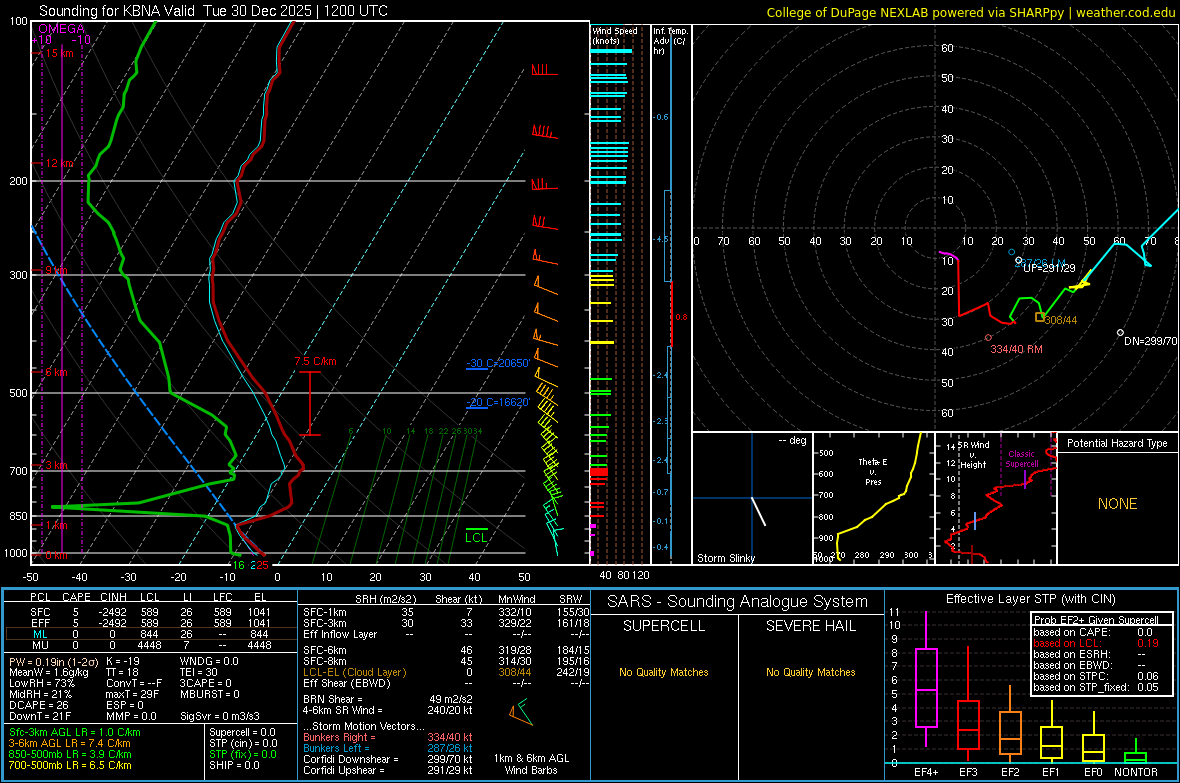Screen dimensions: 1180x783
Task: Click the SHIP = 0.0 parameter
Action: coord(234,765)
